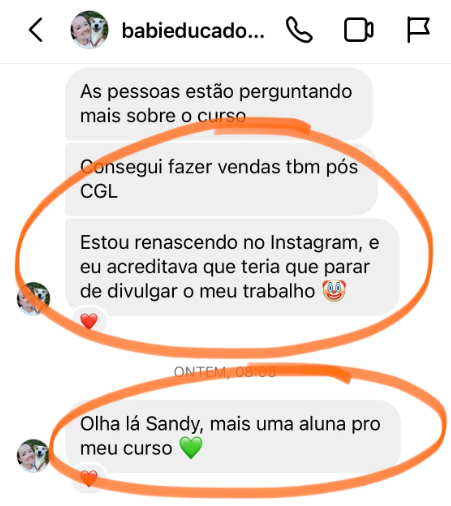Tap the name 'Sandy' in last message
This screenshot has width=451, height=506.
(x=174, y=424)
